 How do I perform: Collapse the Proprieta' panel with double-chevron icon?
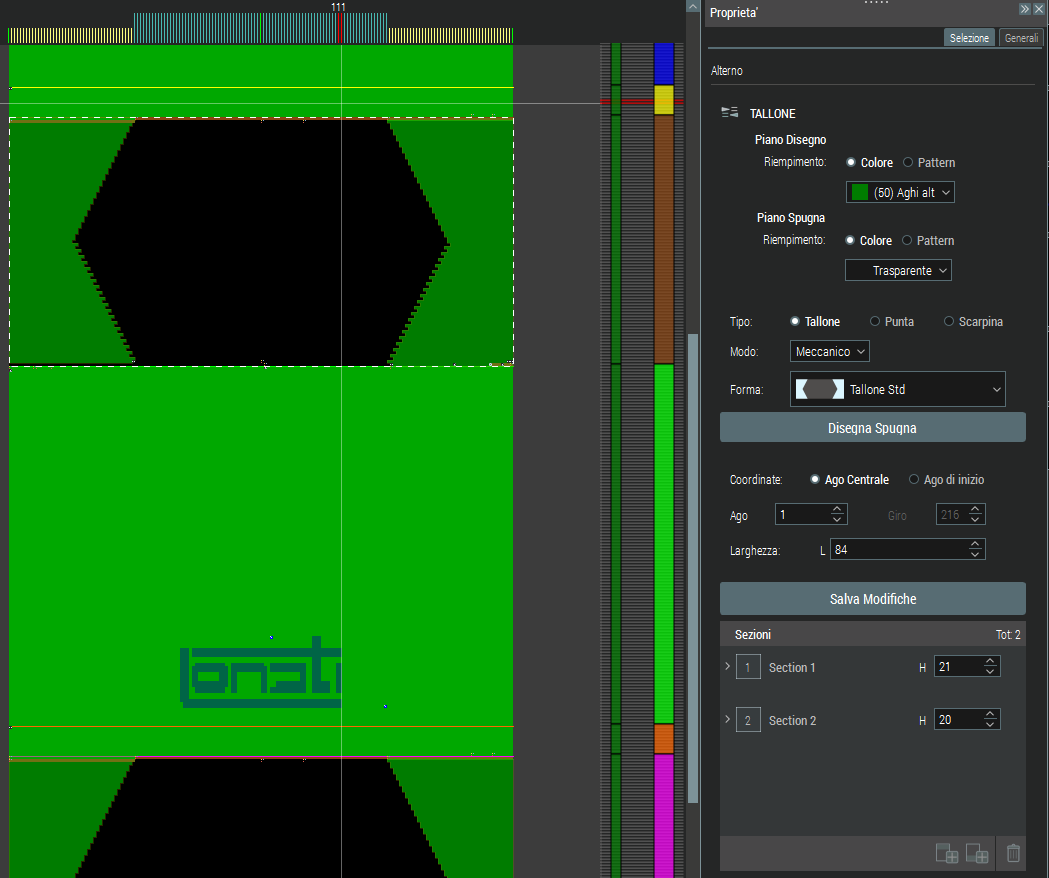click(x=1025, y=9)
